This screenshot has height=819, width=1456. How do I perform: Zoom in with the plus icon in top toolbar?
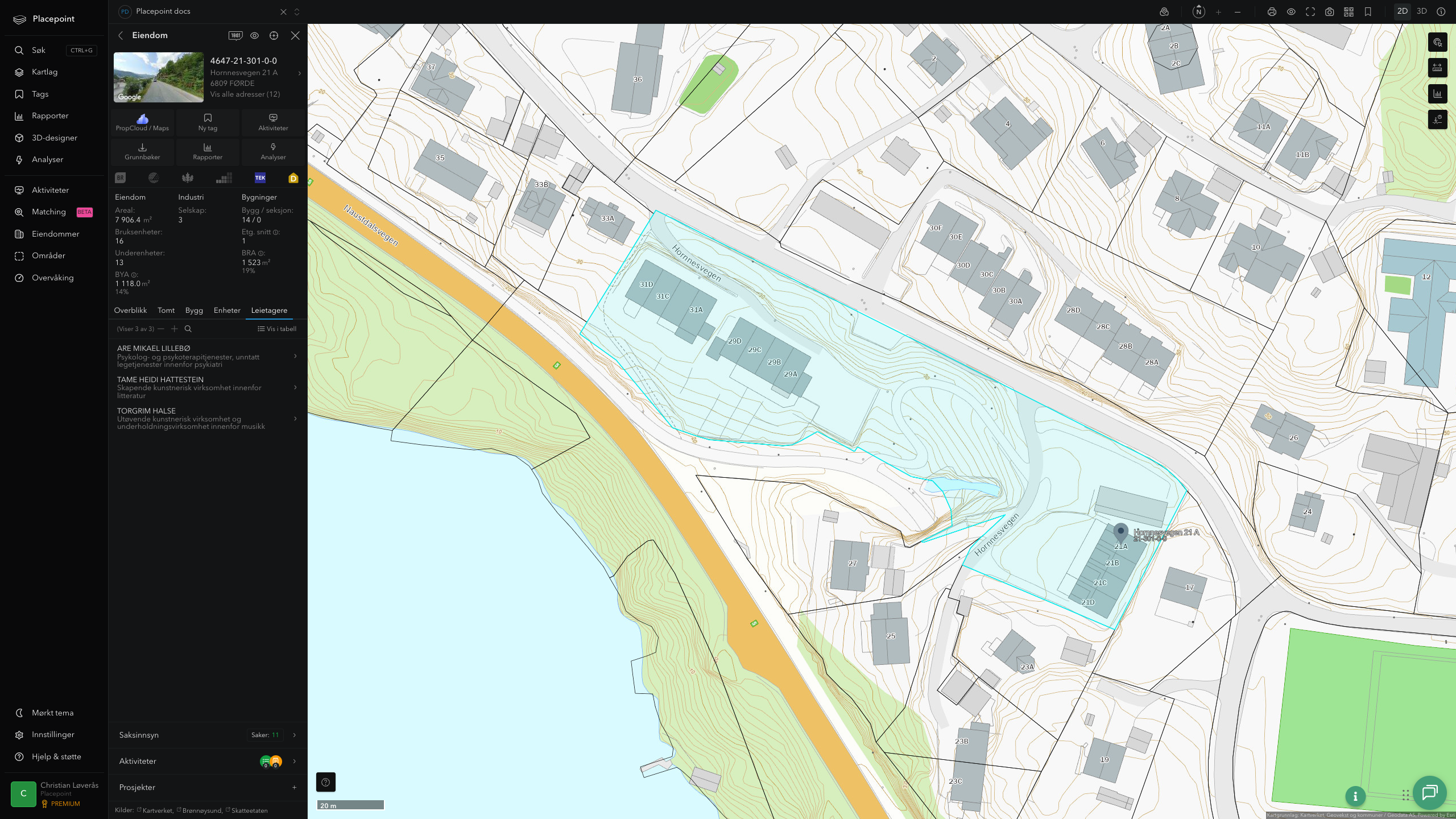click(1218, 11)
